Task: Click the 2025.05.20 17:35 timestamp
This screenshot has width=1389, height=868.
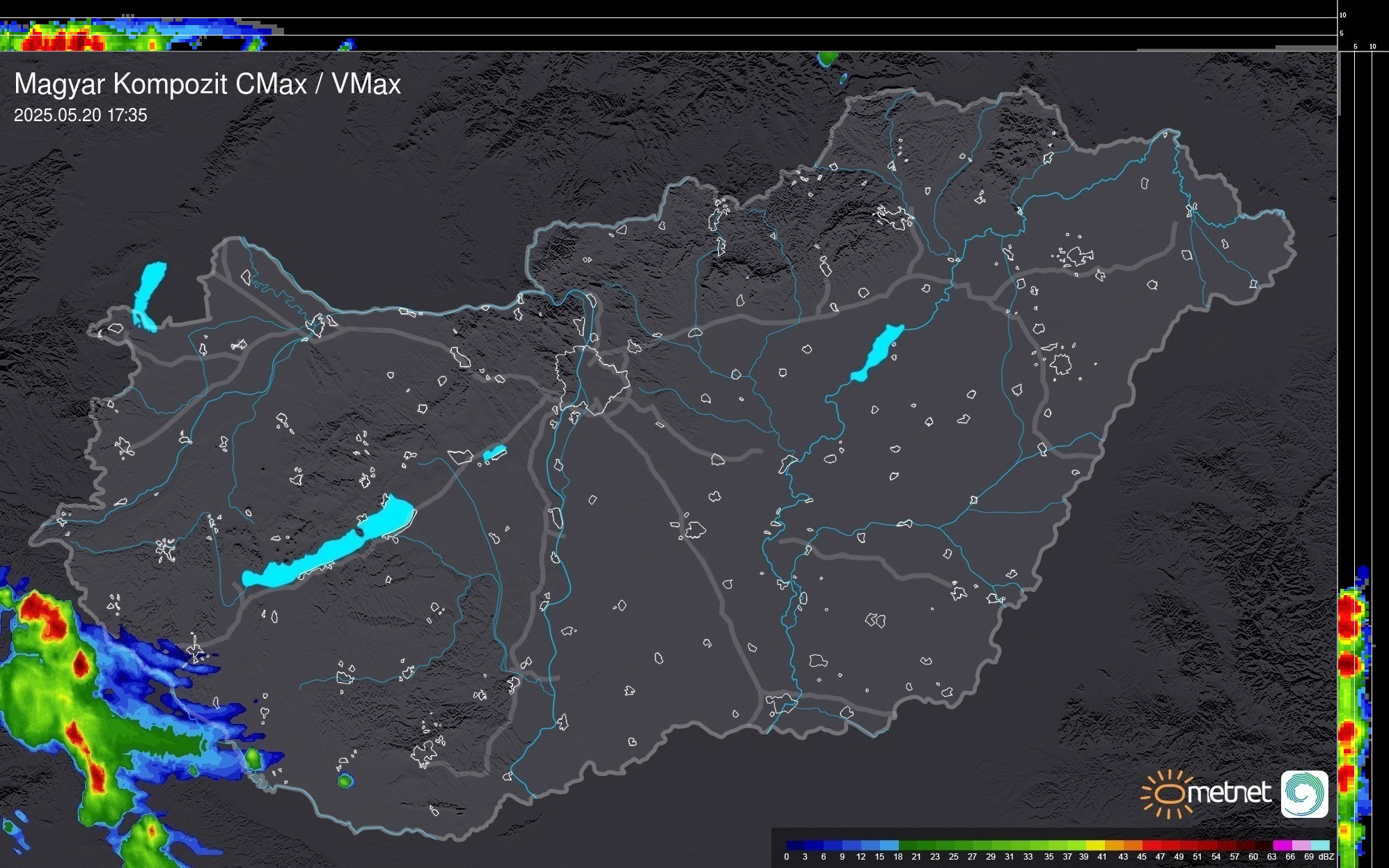Action: [x=81, y=116]
